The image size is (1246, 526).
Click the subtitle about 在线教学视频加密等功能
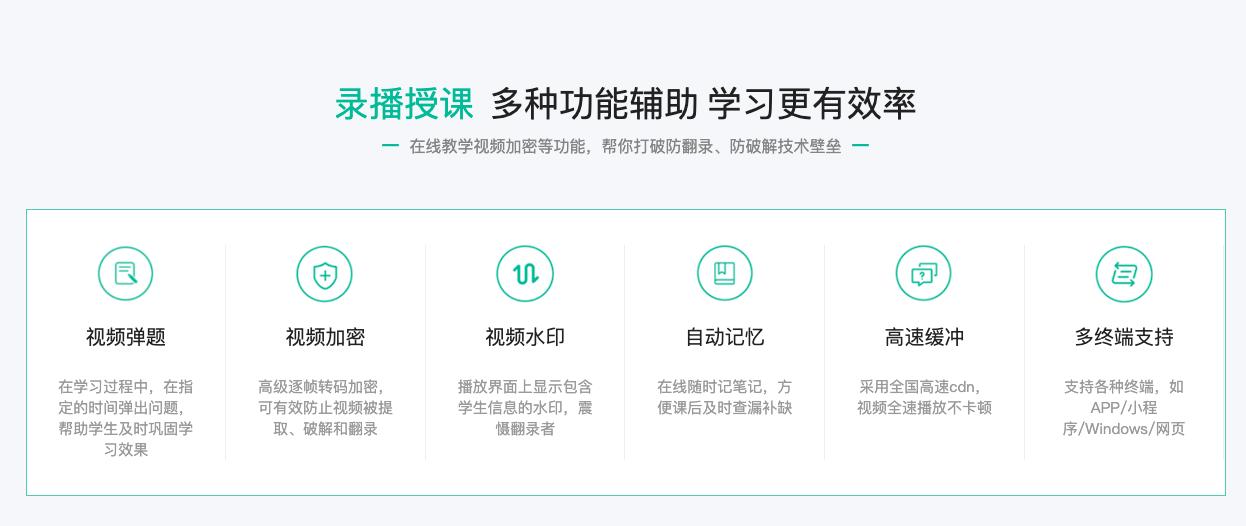coord(625,146)
